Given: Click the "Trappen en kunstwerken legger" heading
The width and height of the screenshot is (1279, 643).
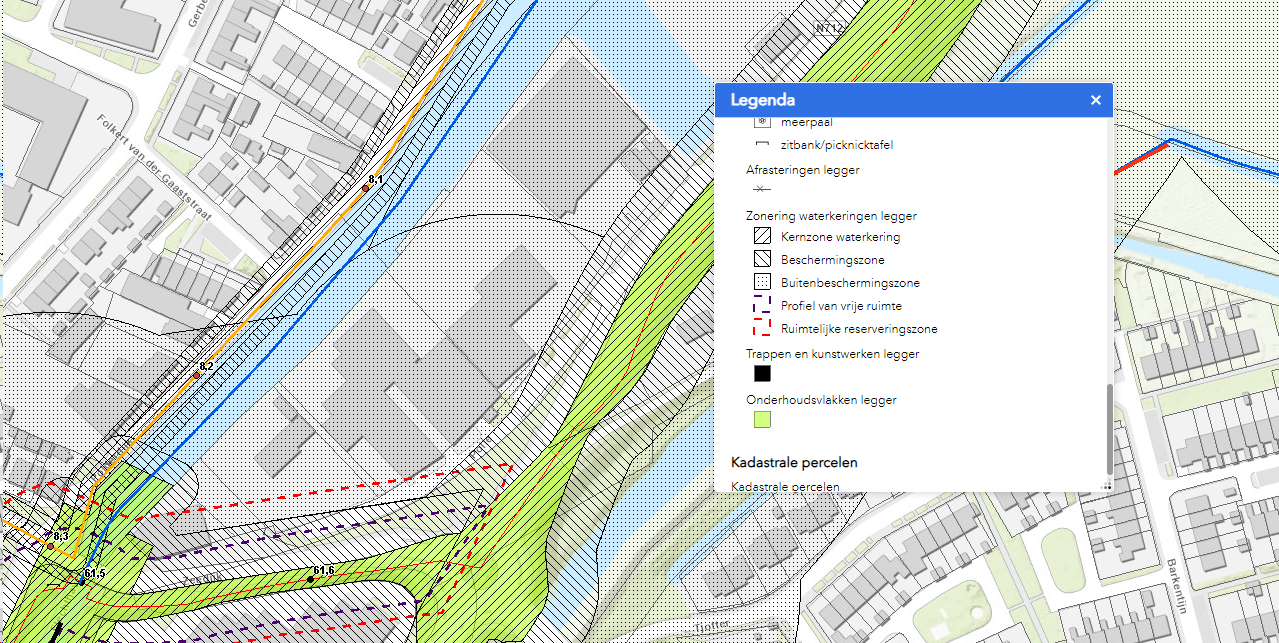Looking at the screenshot, I should click(x=833, y=354).
